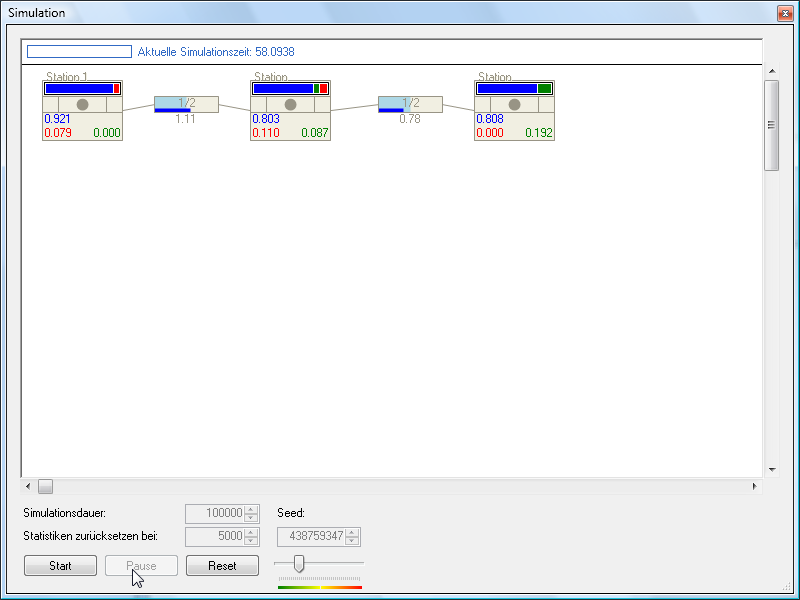Viewport: 800px width, 600px height.
Task: Click the Simulationsdauer input field
Action: [x=214, y=513]
